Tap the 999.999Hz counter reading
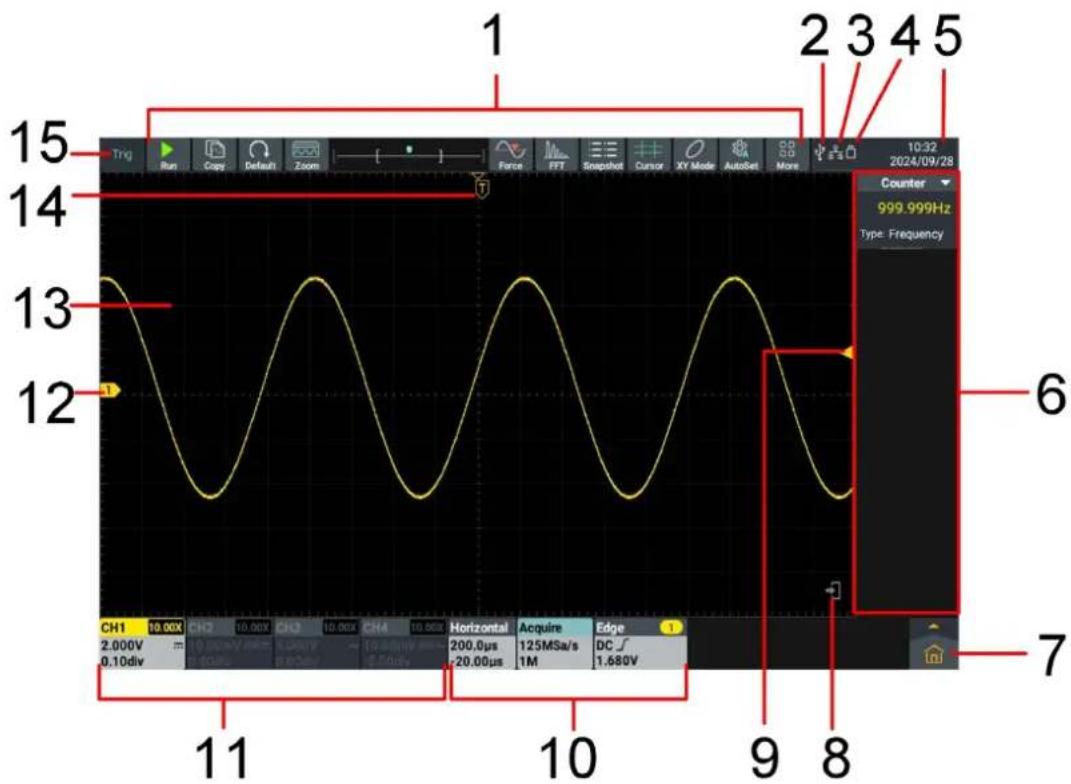This screenshot has width=1071, height=784. tap(913, 208)
